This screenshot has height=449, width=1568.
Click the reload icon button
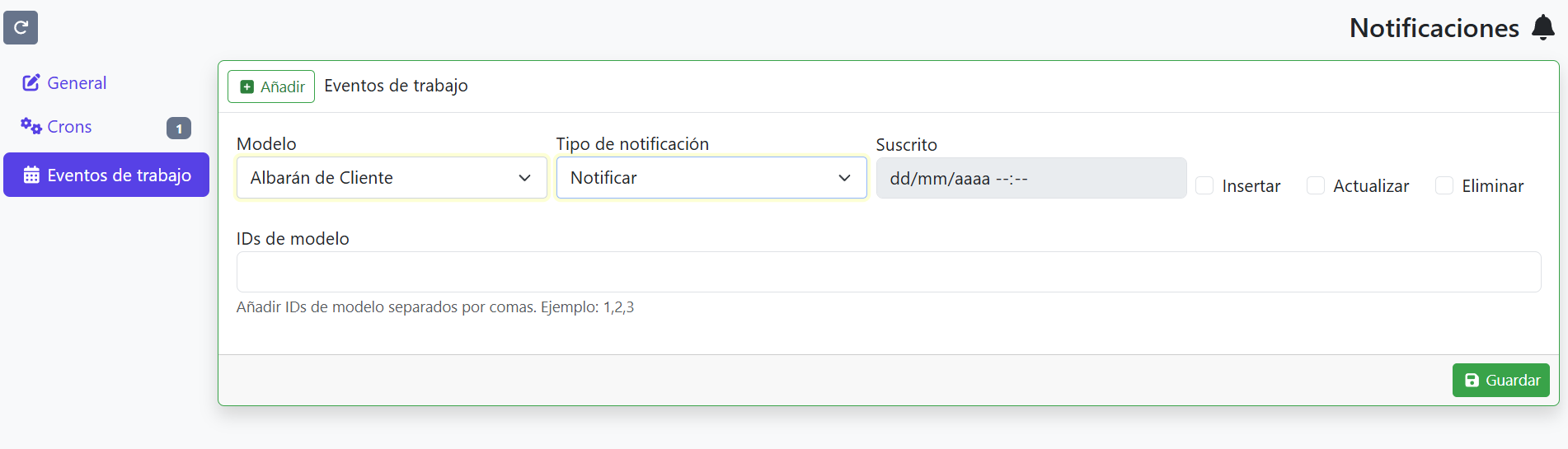point(21,27)
